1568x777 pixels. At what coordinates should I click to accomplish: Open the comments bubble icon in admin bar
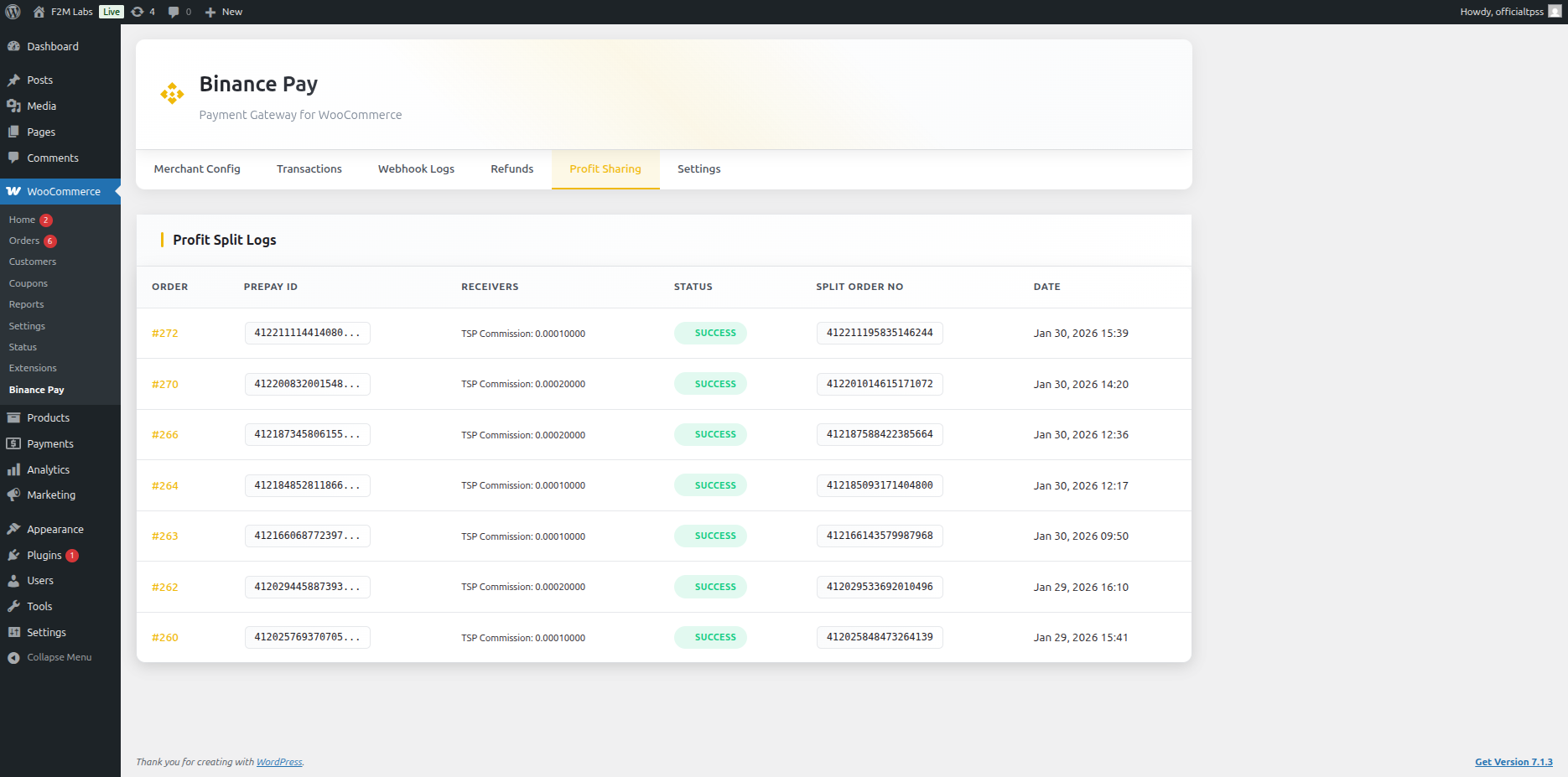174,12
